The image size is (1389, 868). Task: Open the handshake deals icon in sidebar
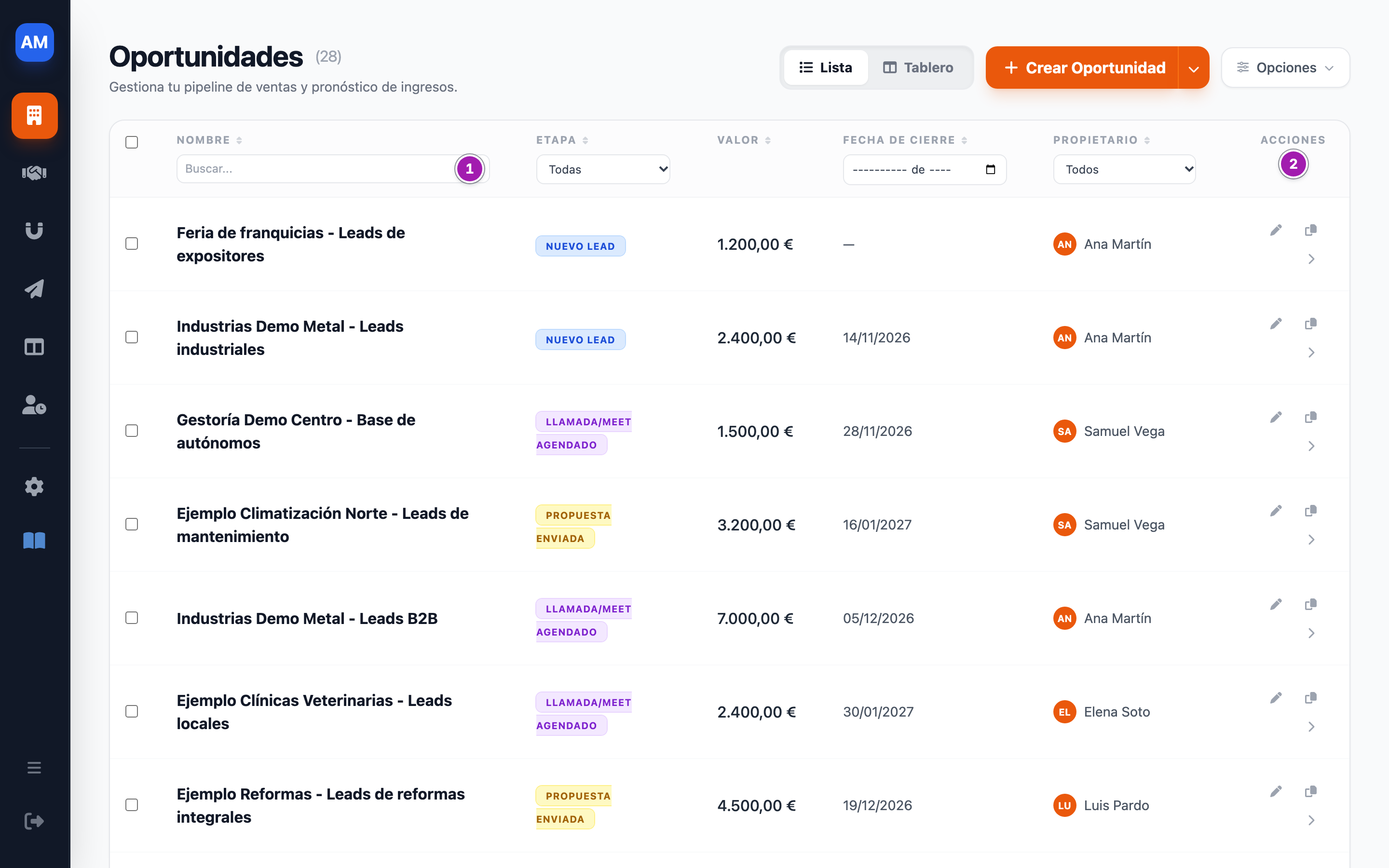coord(34,173)
